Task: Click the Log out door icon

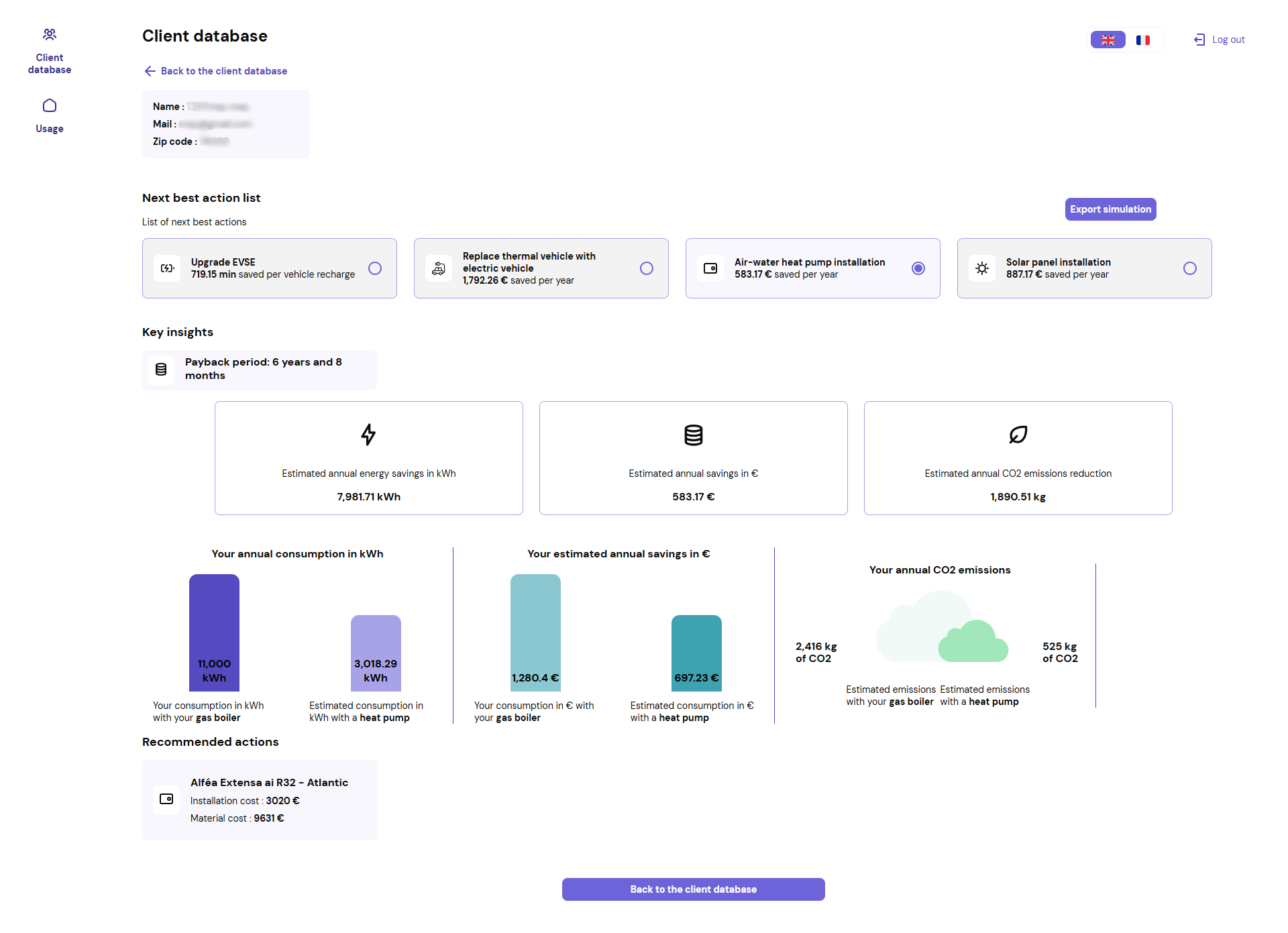Action: (1199, 40)
